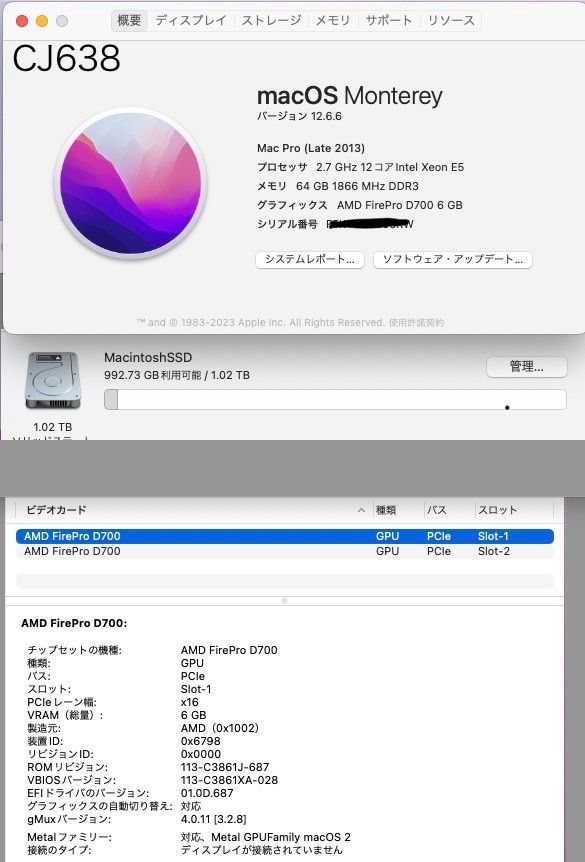Click the 装置ID value 0x6798
Image resolution: width=585 pixels, height=862 pixels.
[x=201, y=741]
